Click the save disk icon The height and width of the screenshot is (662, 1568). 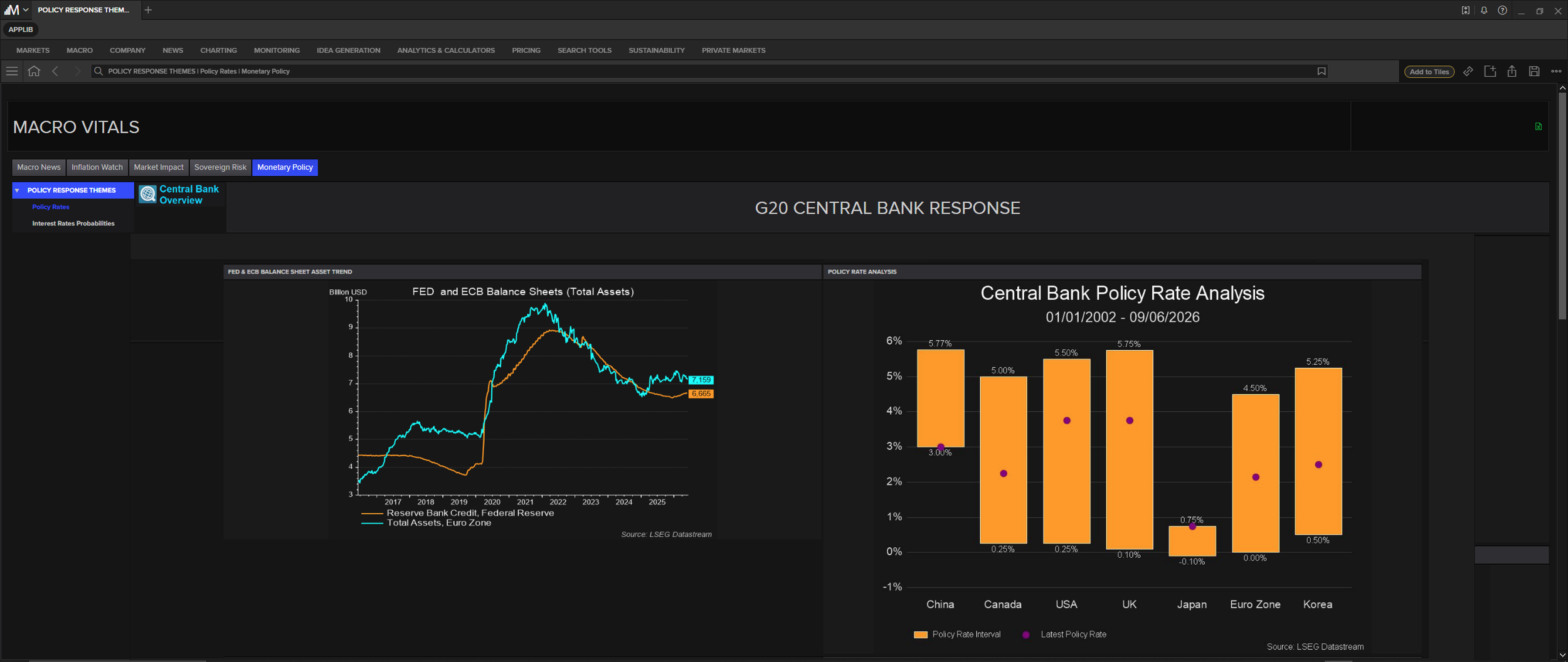tap(1534, 71)
